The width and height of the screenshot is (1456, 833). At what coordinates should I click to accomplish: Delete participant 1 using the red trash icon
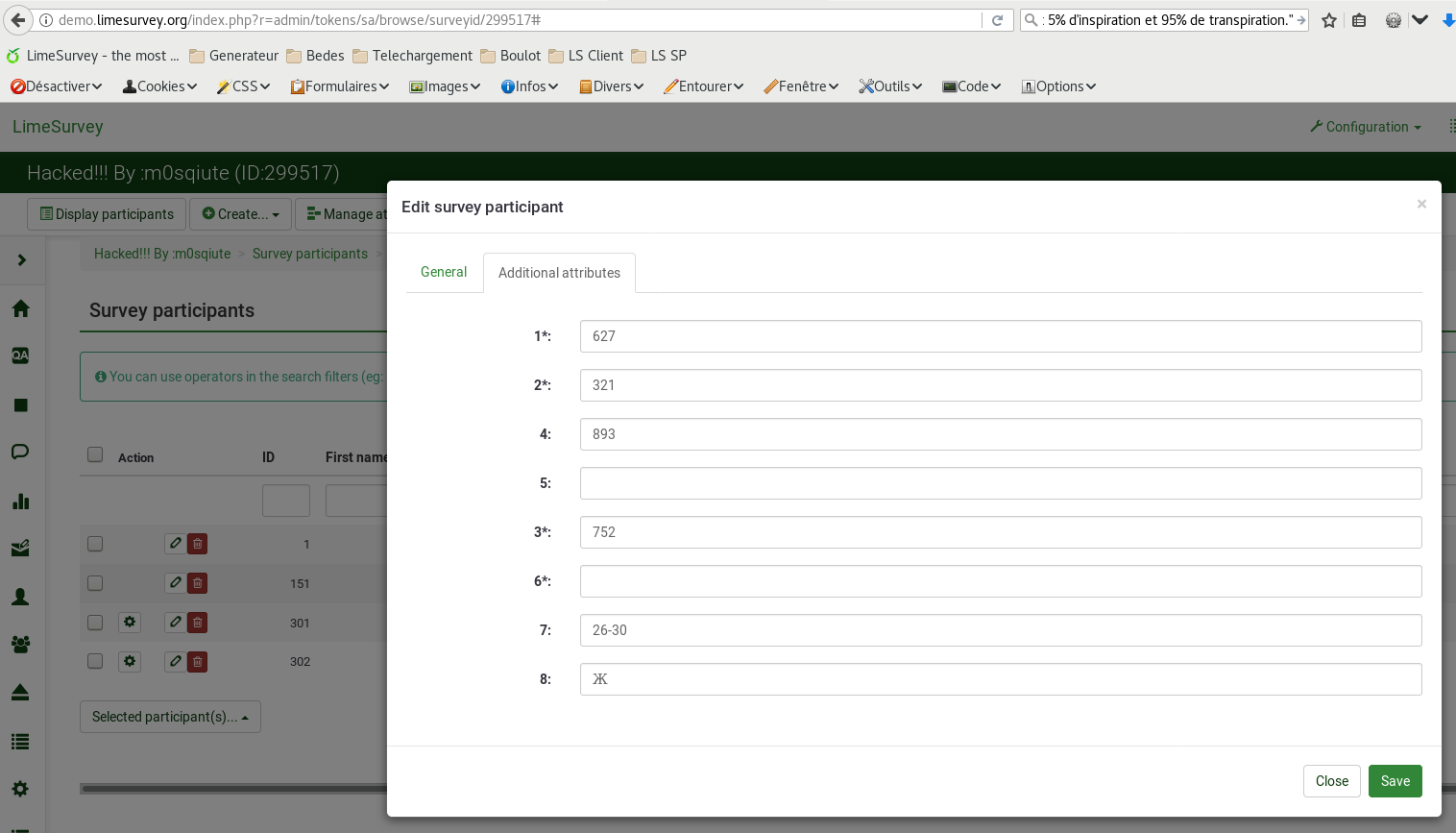[197, 544]
